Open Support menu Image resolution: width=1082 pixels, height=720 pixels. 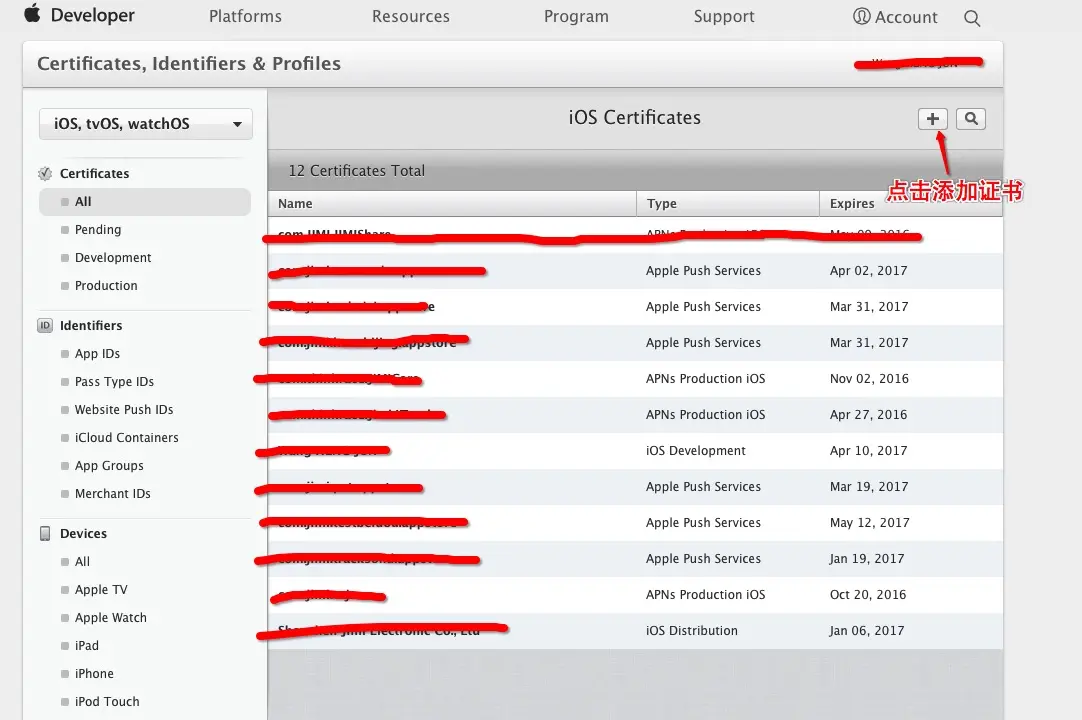point(724,17)
